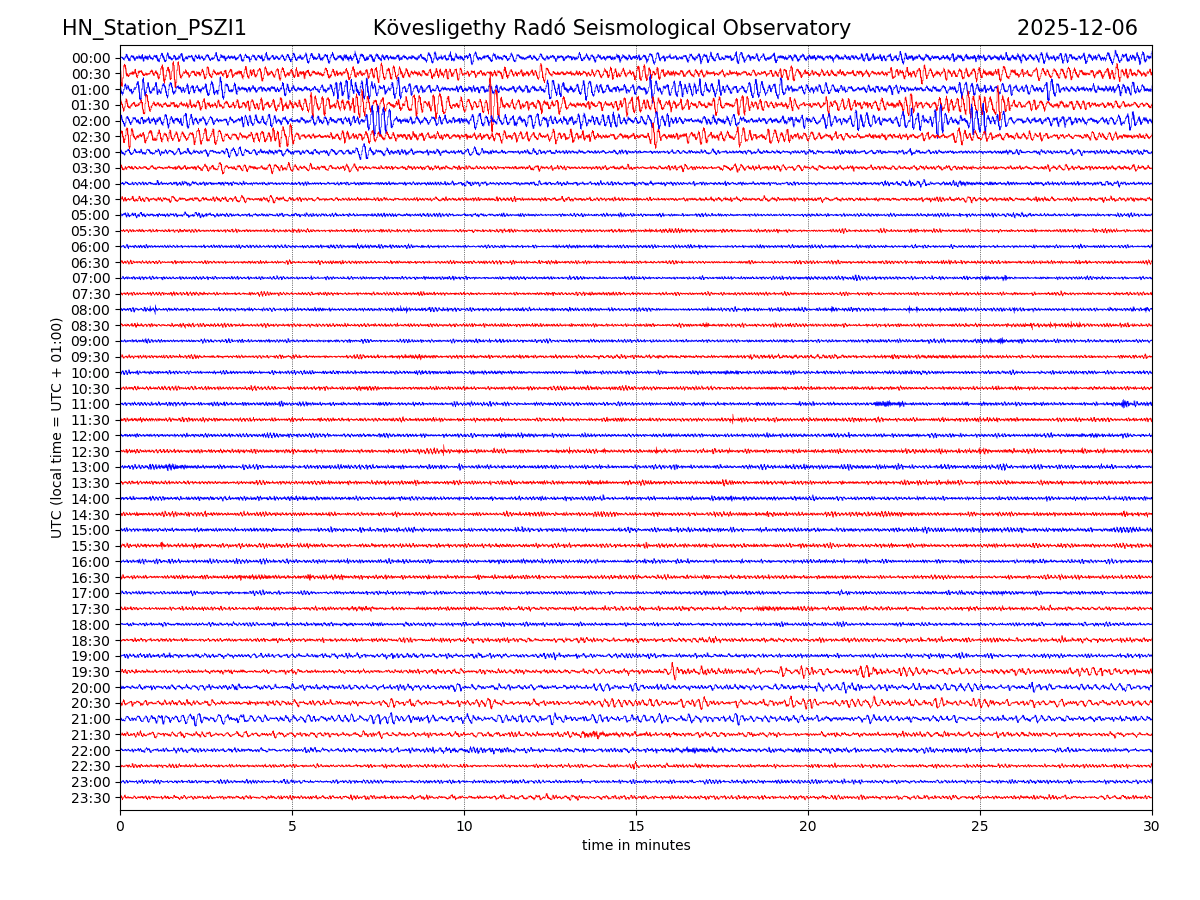Select the 00:00 row time label
1200x900 pixels.
click(91, 58)
